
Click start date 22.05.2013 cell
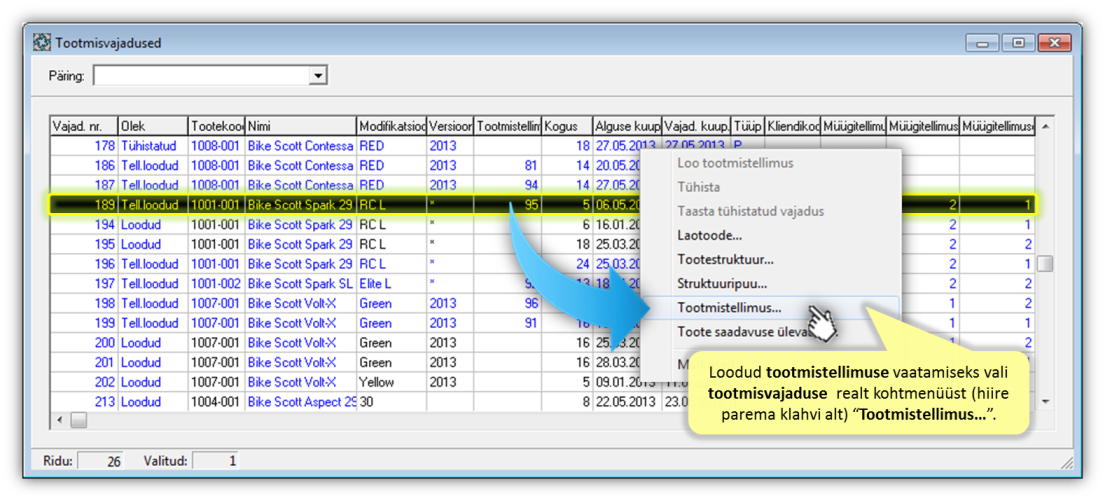coord(627,402)
